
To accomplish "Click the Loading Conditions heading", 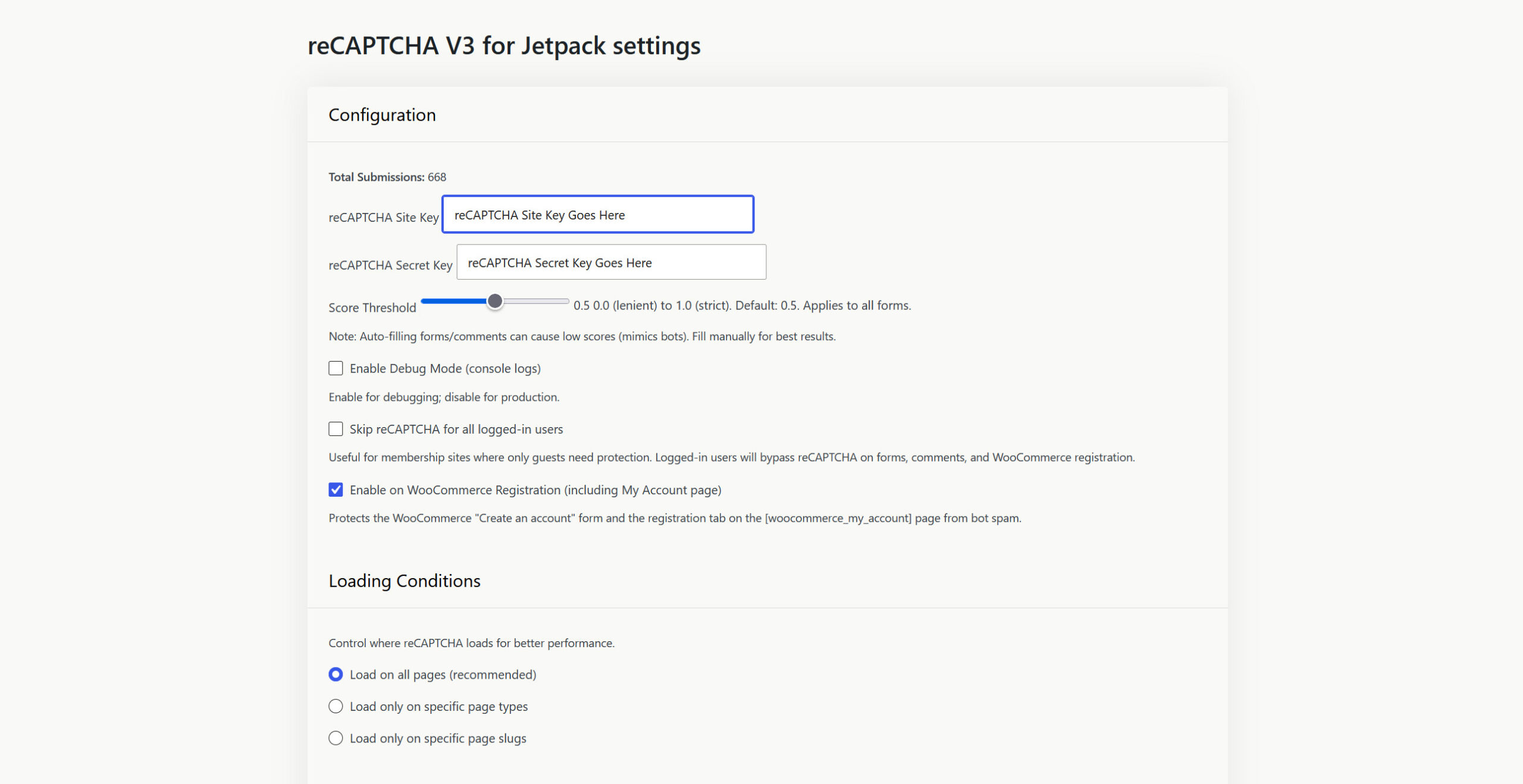I will [x=405, y=581].
